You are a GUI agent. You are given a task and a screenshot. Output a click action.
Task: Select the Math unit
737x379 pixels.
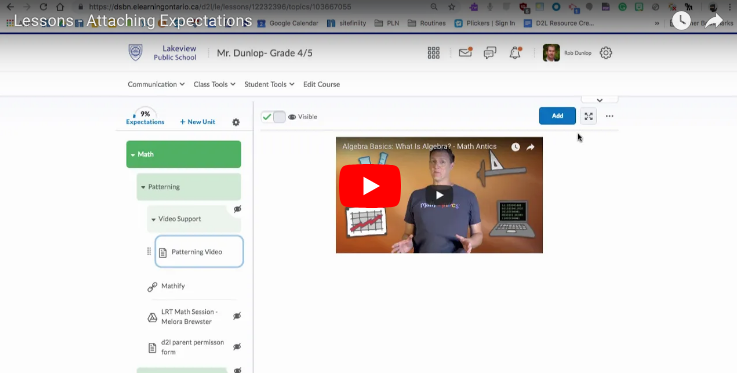(183, 154)
